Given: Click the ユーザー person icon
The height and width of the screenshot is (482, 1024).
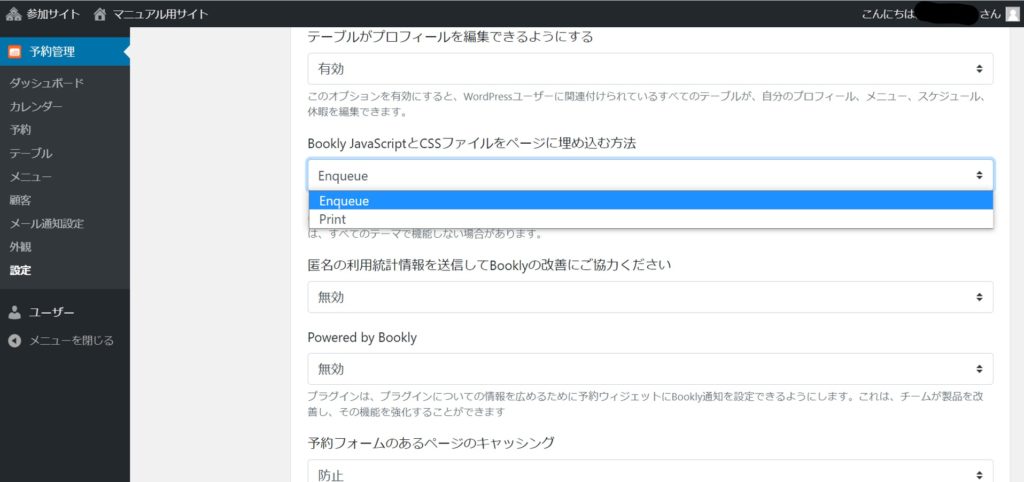Looking at the screenshot, I should 15,312.
